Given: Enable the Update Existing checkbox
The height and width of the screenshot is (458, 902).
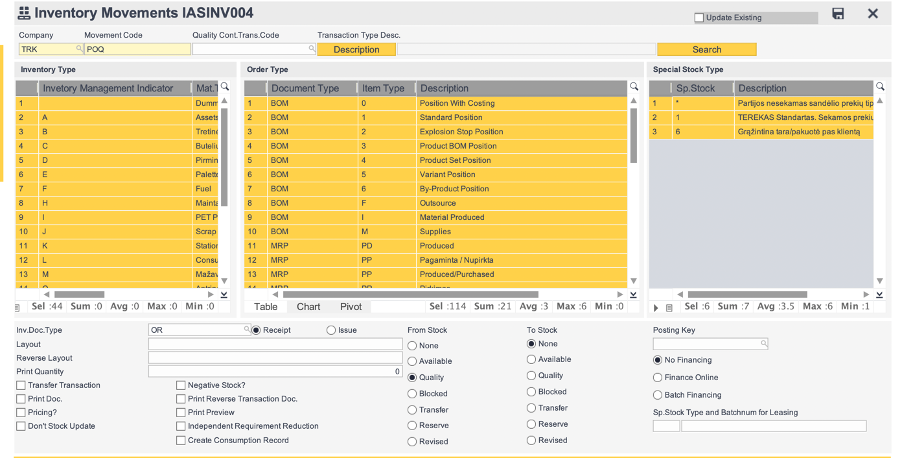Looking at the screenshot, I should pyautogui.click(x=699, y=18).
